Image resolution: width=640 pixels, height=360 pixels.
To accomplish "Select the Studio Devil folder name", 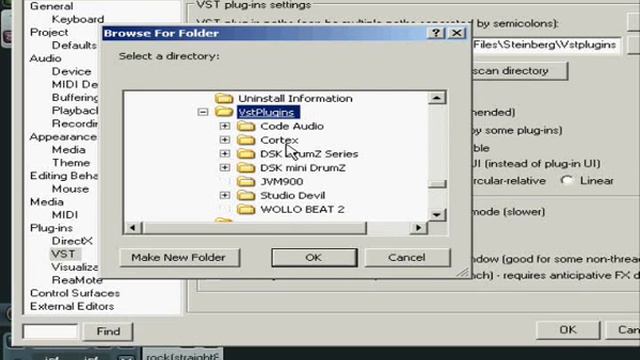I will [293, 196].
